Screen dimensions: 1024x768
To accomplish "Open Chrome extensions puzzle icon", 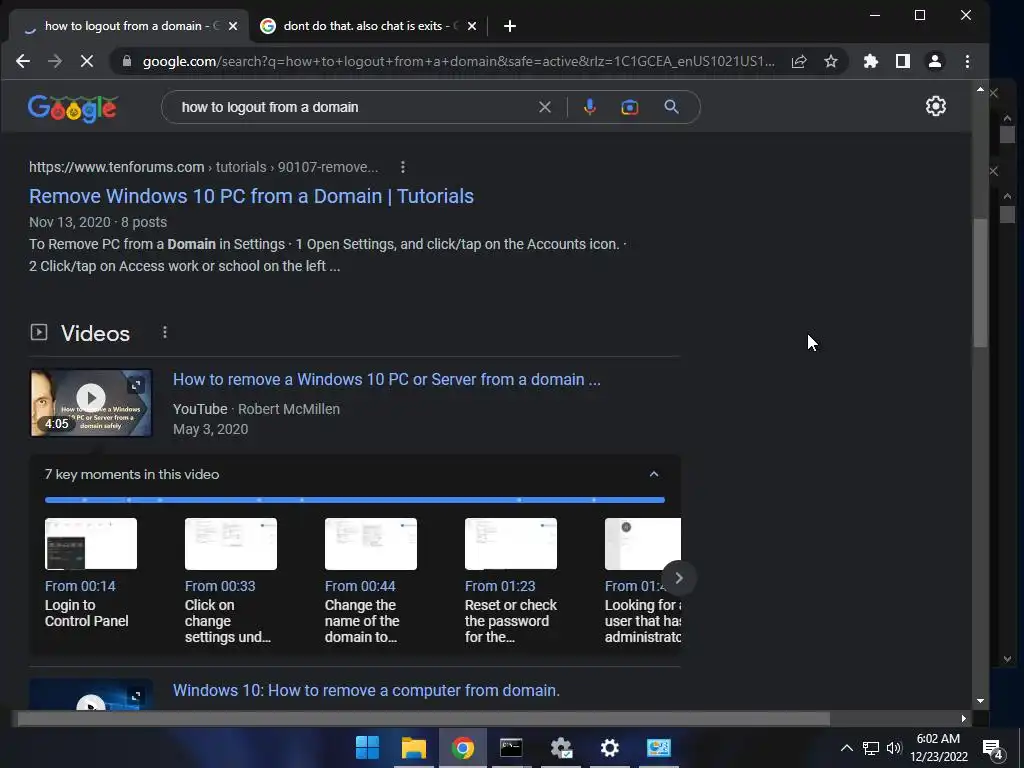I will pos(871,61).
